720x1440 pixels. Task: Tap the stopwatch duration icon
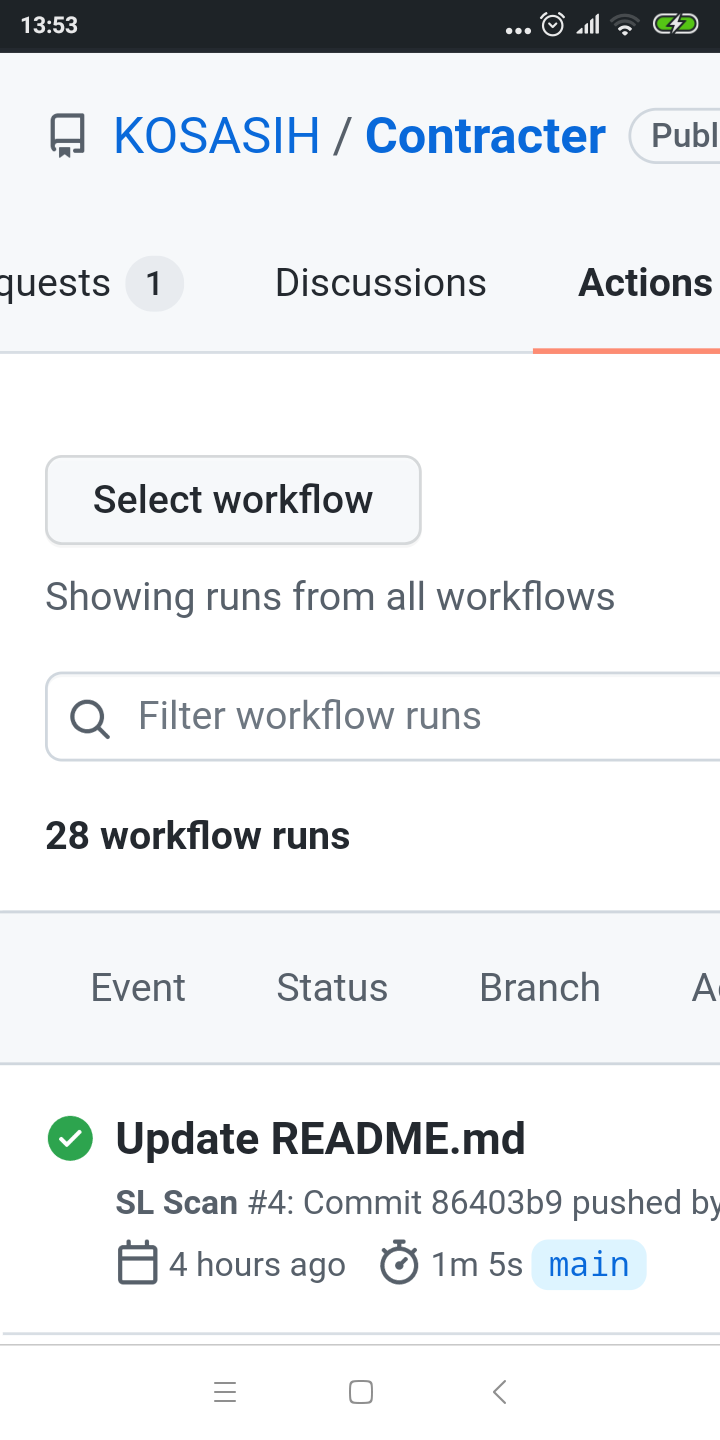[x=399, y=1263]
